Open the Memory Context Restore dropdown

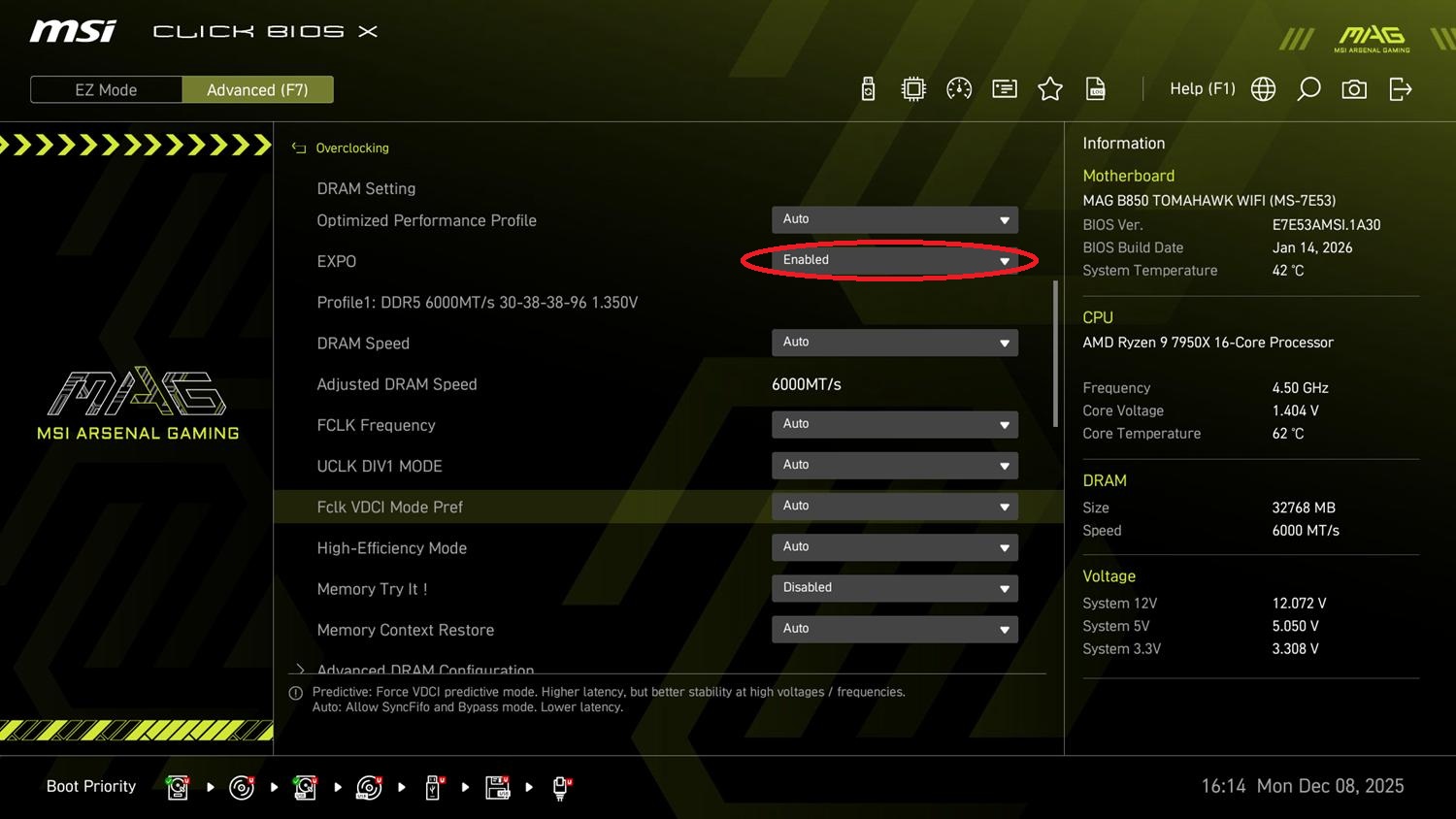pyautogui.click(x=894, y=629)
